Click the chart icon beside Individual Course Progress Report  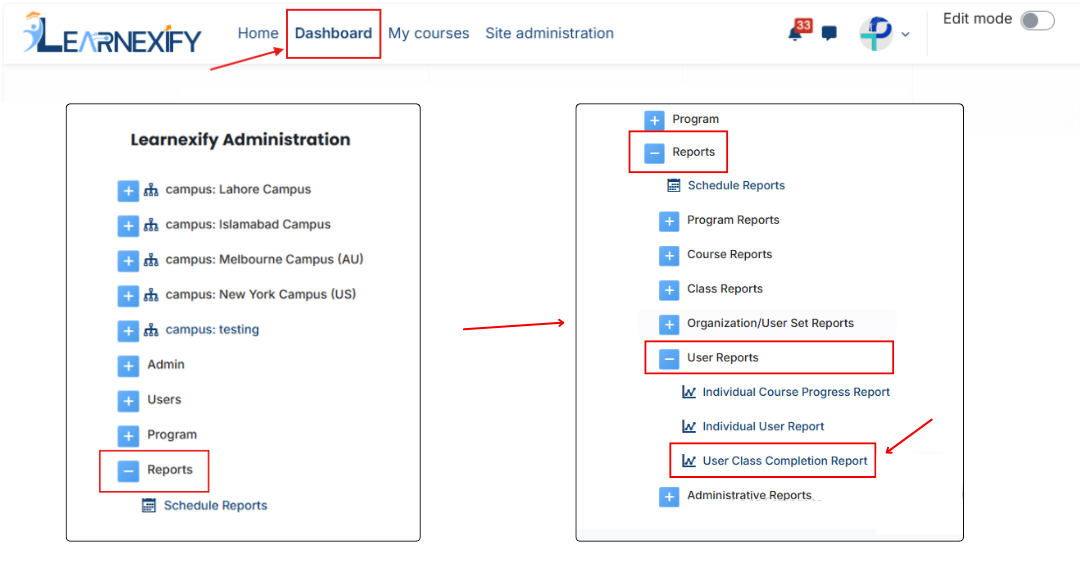coord(689,392)
